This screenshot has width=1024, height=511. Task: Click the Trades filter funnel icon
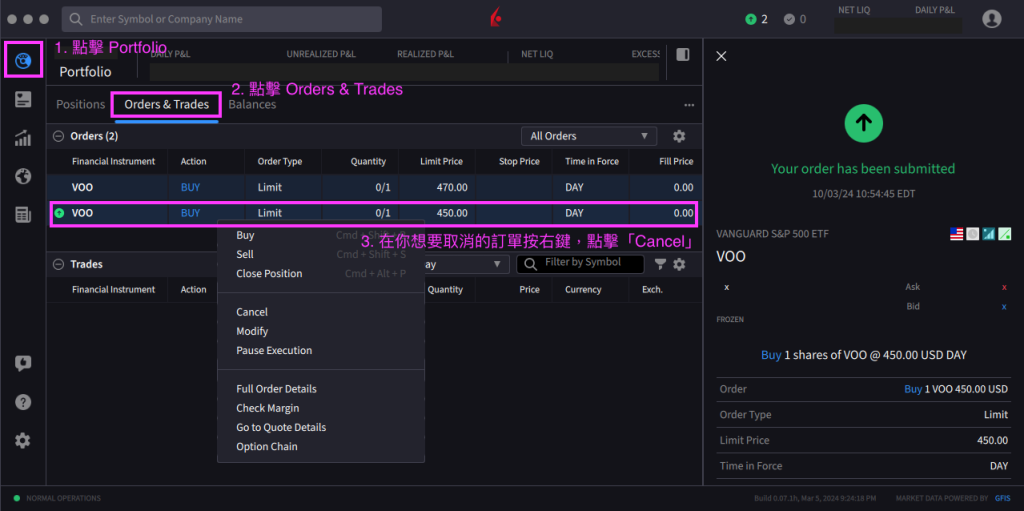[660, 264]
